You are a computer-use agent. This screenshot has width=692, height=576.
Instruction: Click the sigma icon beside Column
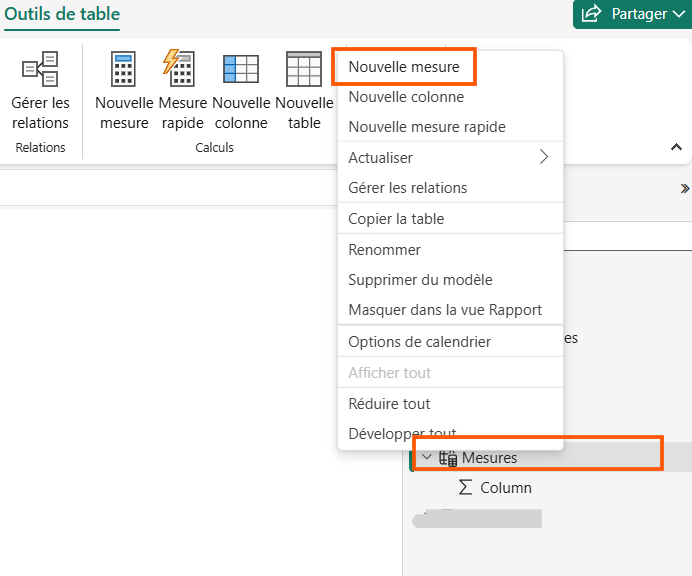coord(465,487)
